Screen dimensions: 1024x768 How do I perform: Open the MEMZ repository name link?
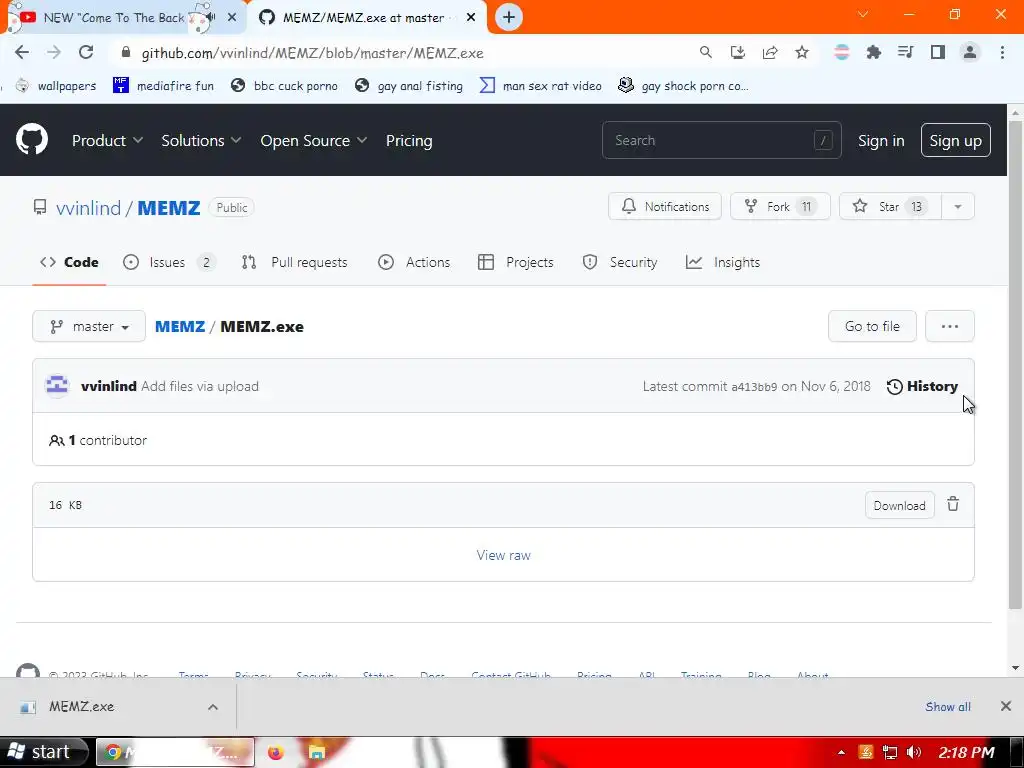click(168, 208)
